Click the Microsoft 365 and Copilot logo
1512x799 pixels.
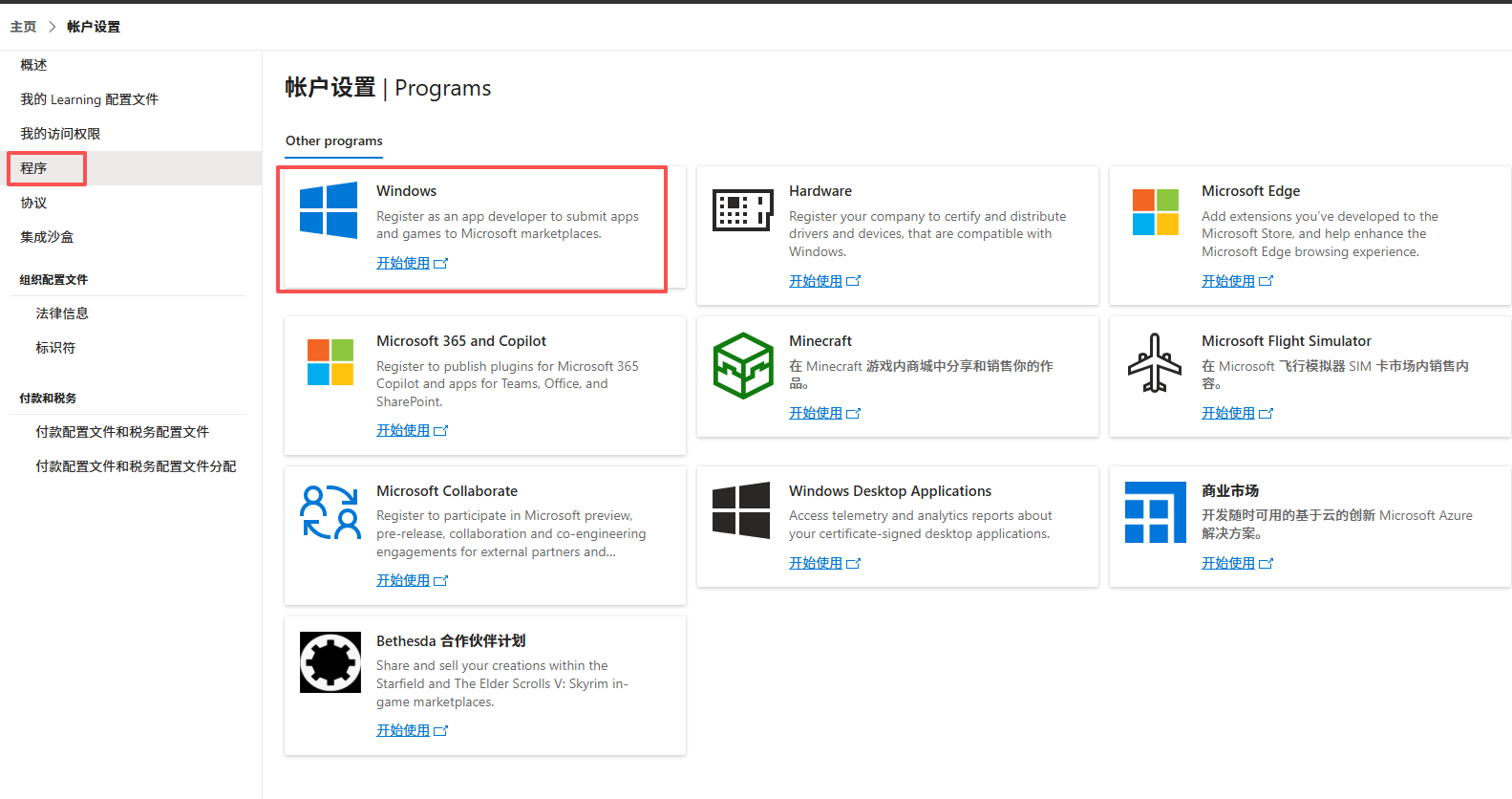(330, 362)
